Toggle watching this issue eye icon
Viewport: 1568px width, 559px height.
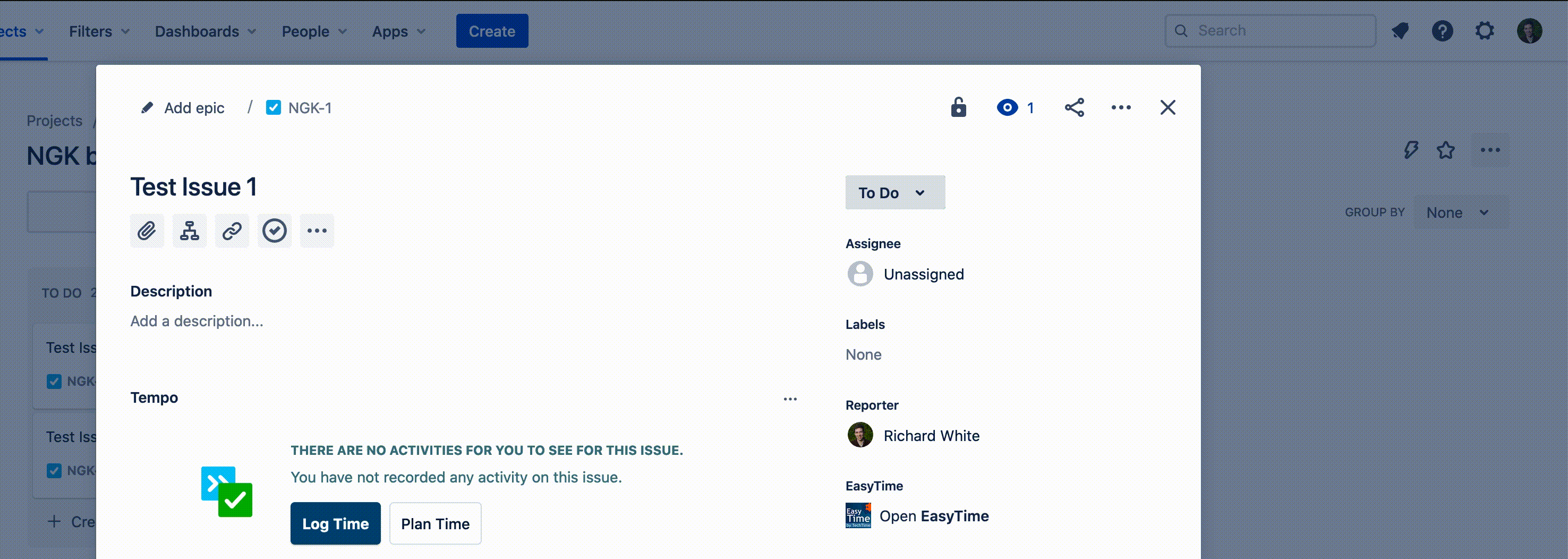pyautogui.click(x=1008, y=108)
